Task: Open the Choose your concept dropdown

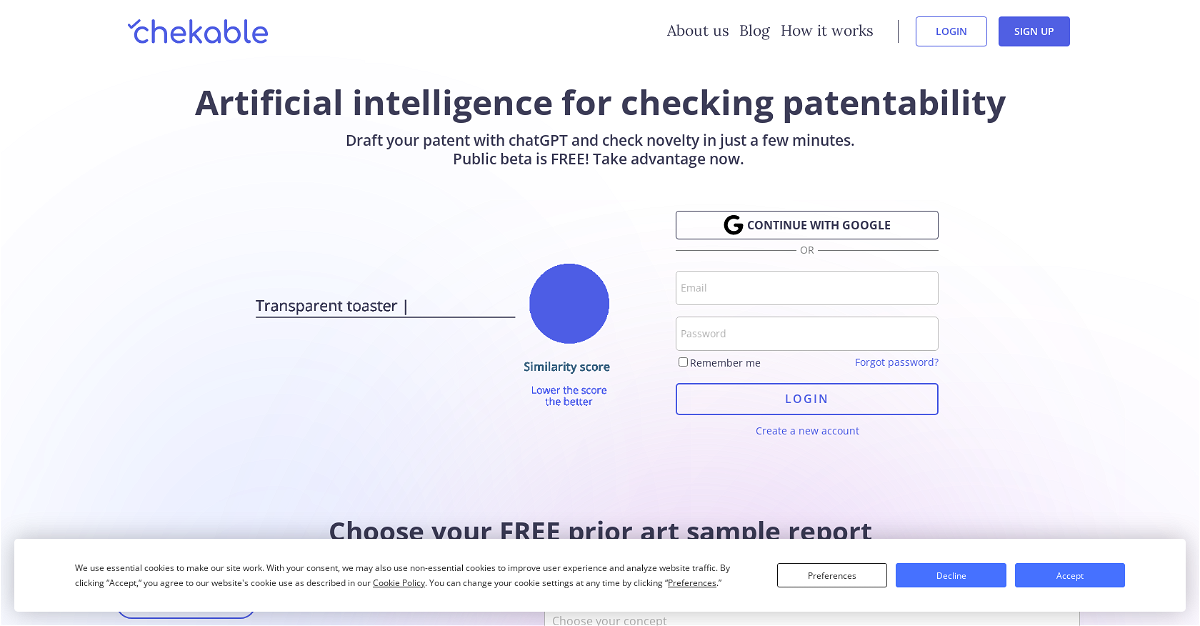Action: point(811,620)
